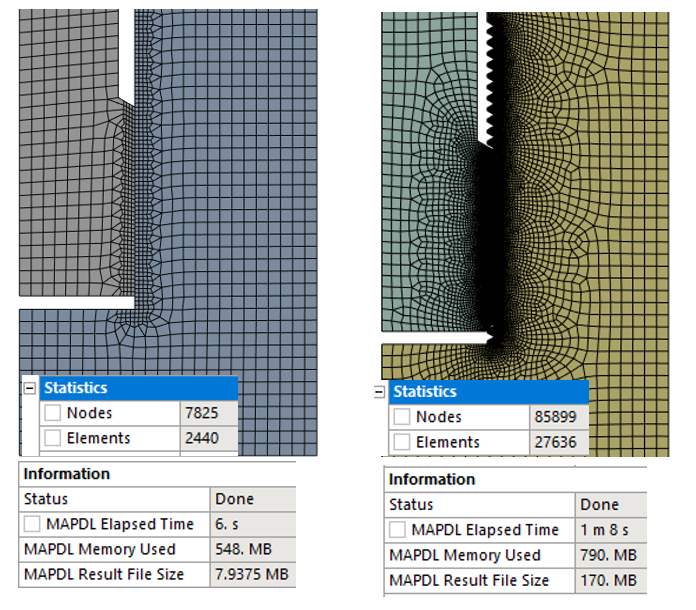Viewport: 696px width, 610px height.
Task: Click the Nodes value 85899
Action: pos(557,417)
